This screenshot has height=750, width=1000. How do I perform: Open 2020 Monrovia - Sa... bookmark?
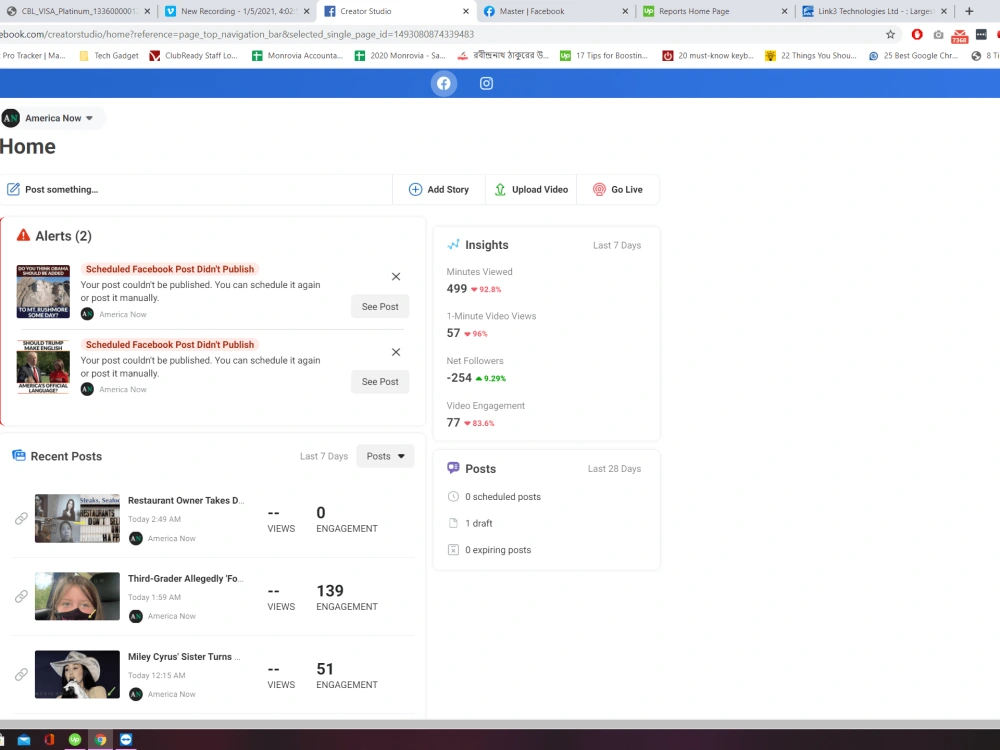(x=400, y=55)
